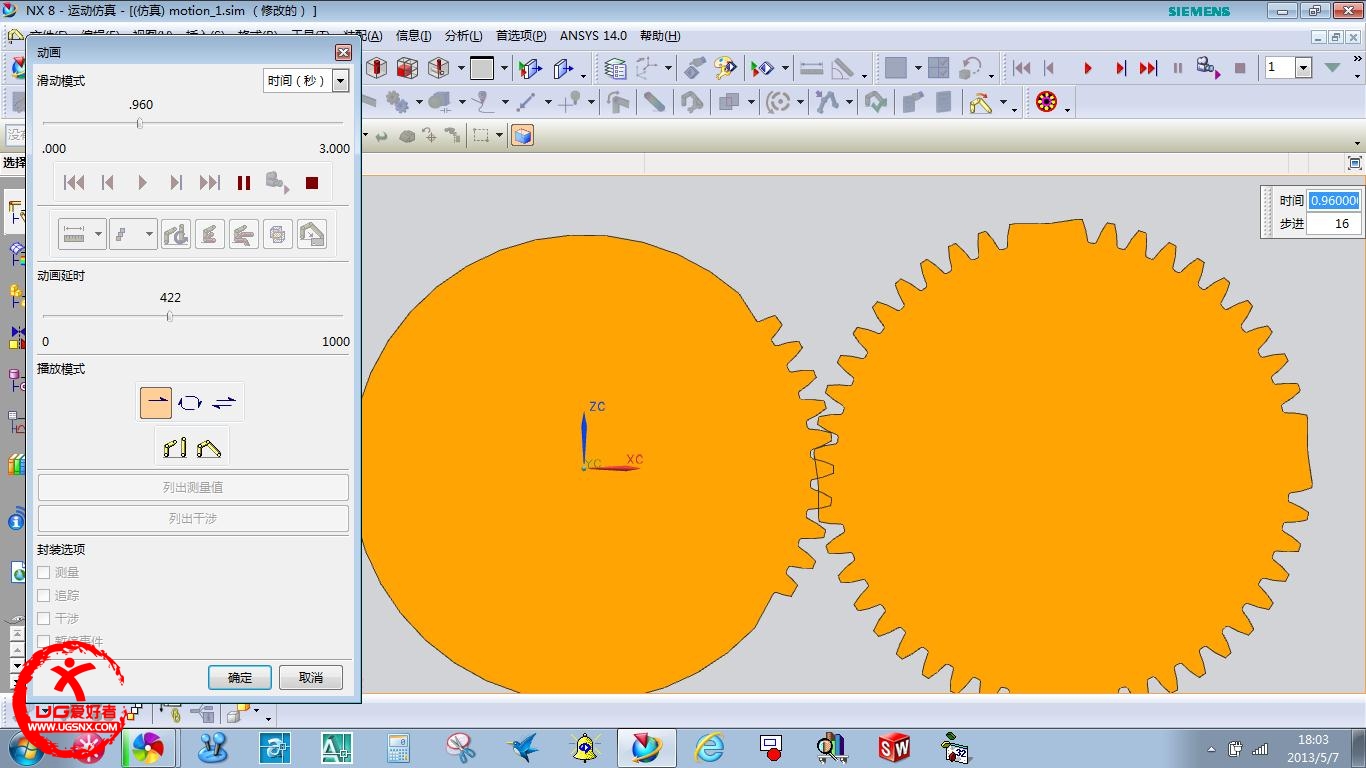Click the green down-triangle toolbar icon
Viewport: 1366px width, 768px height.
(1332, 68)
